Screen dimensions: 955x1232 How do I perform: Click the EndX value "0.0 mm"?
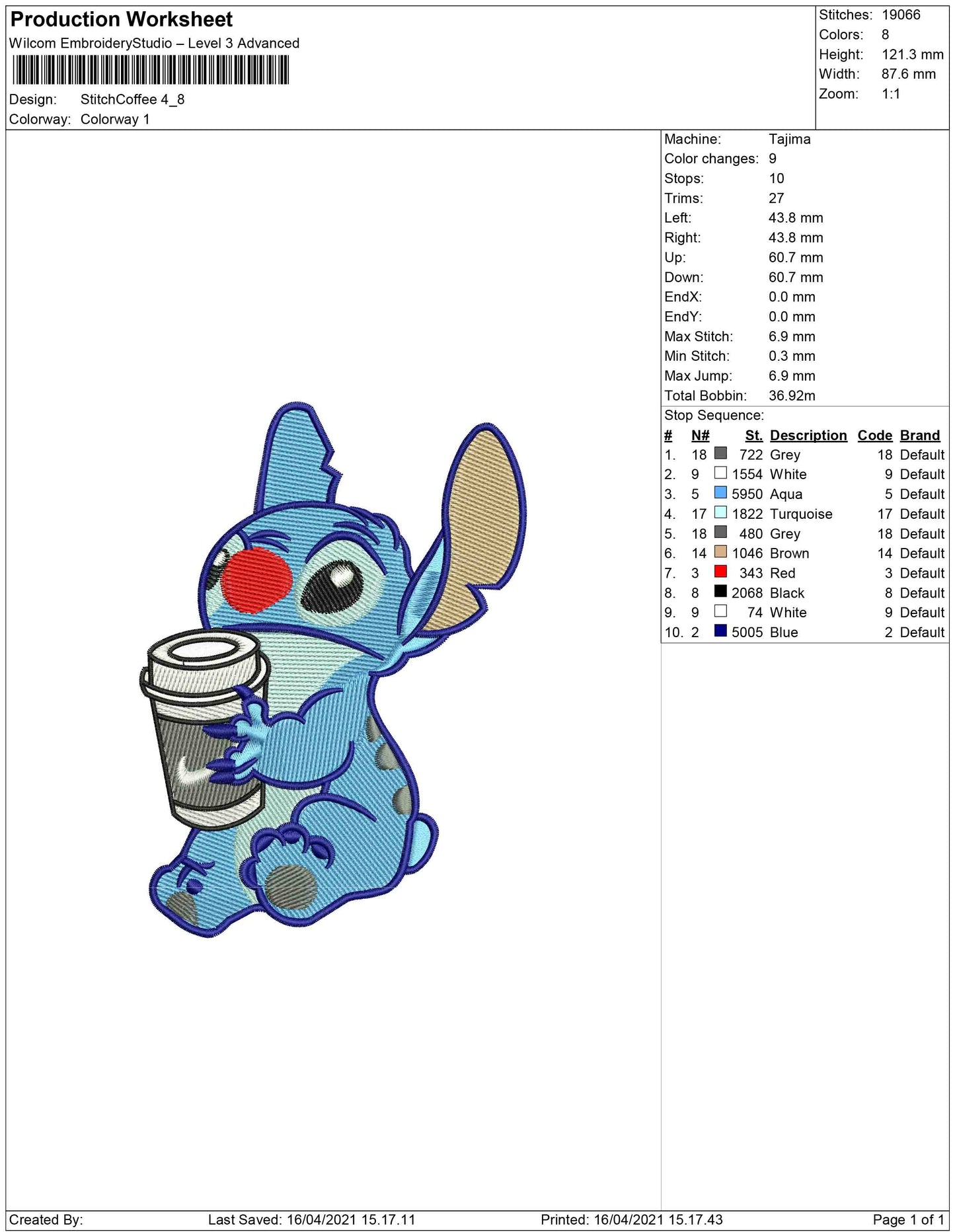792,297
